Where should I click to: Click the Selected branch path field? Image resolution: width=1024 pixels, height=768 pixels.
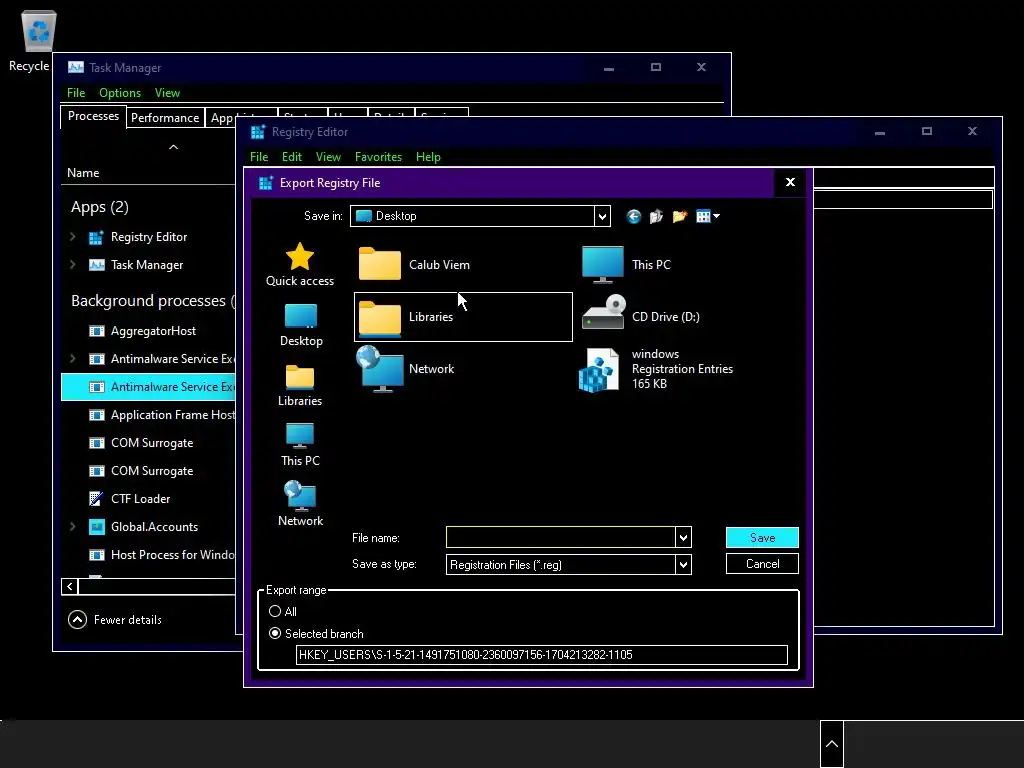click(541, 655)
